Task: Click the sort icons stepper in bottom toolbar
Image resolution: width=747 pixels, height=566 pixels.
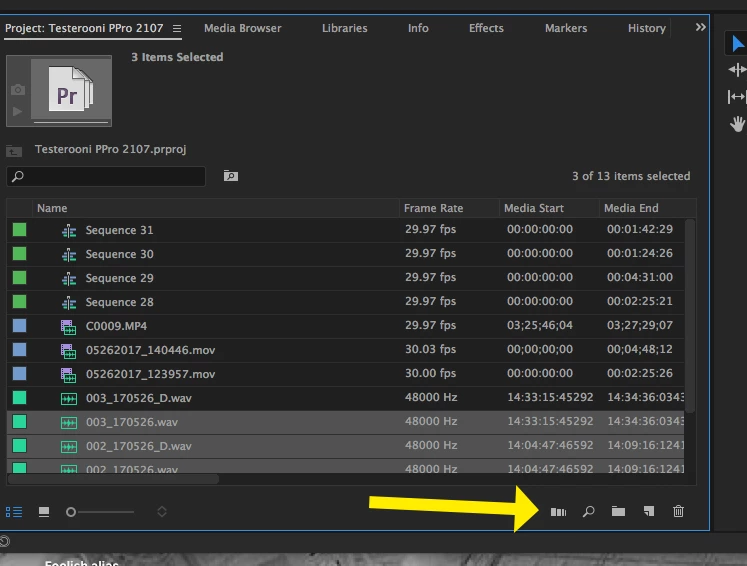Action: 162,512
